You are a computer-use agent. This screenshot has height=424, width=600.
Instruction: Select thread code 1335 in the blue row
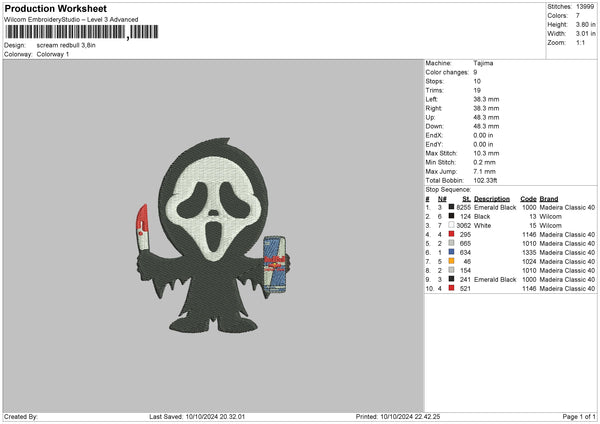click(529, 252)
